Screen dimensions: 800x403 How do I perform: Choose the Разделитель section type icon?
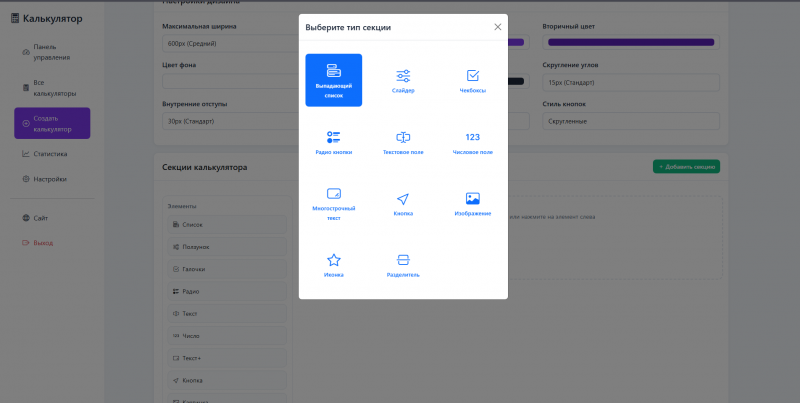[403, 260]
